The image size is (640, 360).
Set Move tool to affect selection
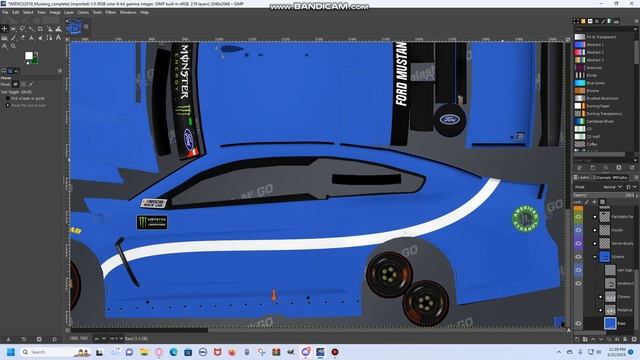[23, 84]
